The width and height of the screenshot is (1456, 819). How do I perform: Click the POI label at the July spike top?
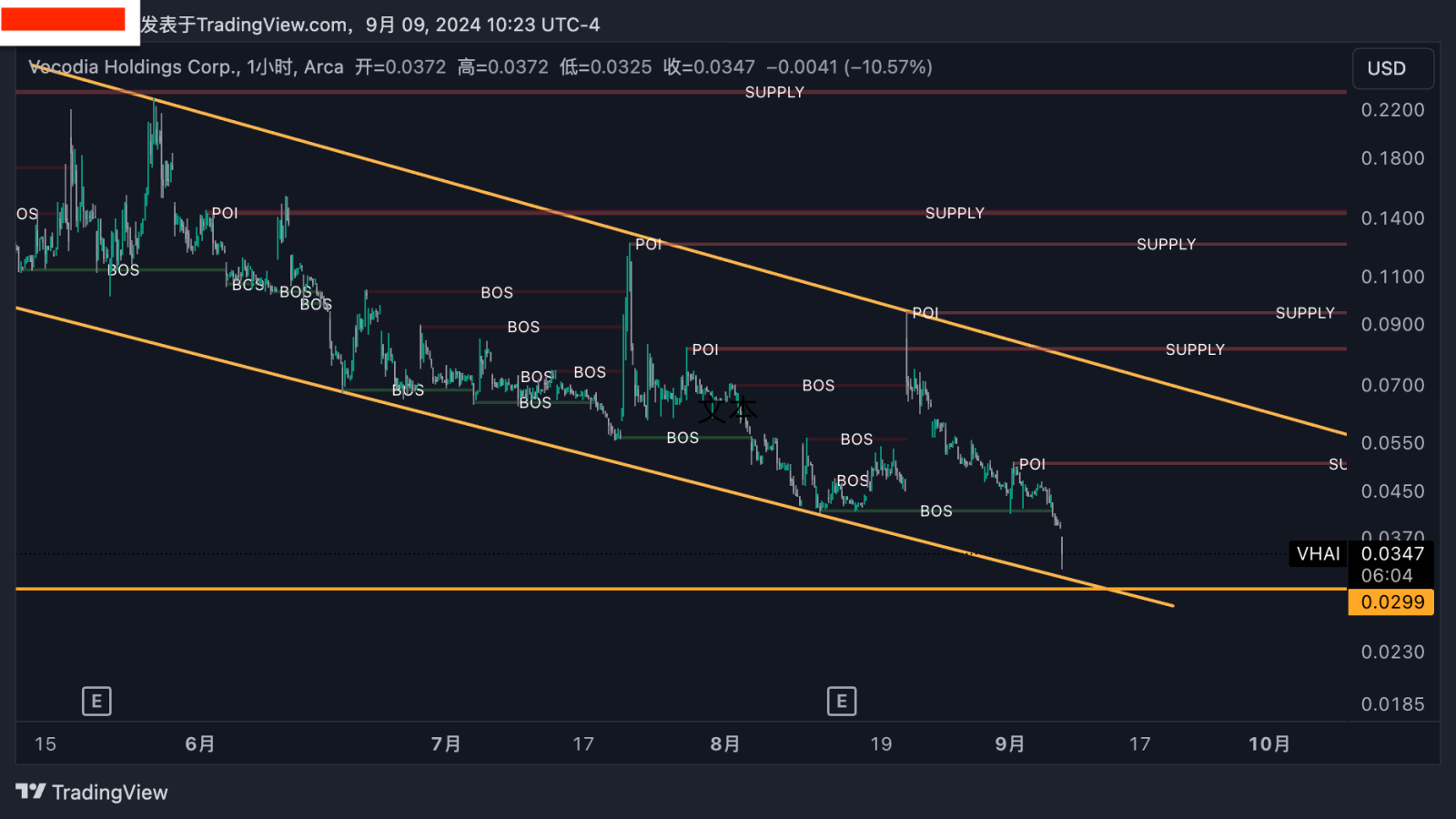pyautogui.click(x=648, y=244)
